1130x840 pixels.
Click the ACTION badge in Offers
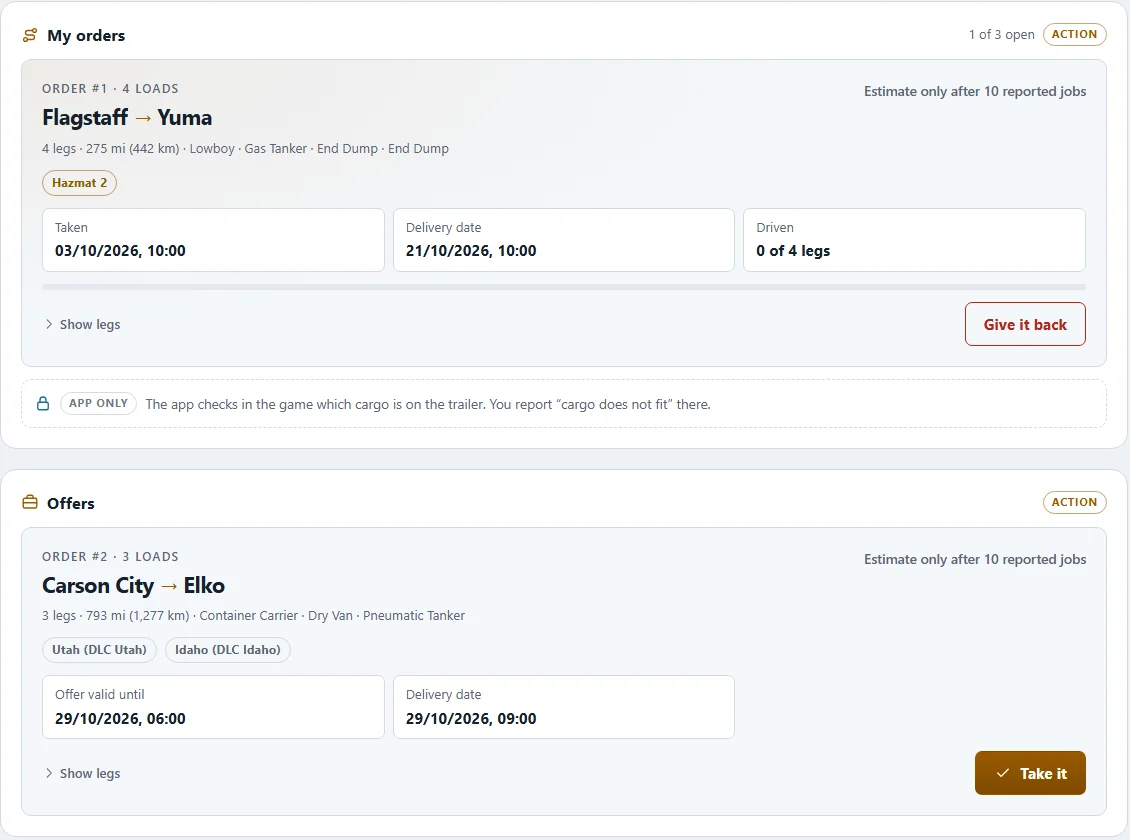1074,502
